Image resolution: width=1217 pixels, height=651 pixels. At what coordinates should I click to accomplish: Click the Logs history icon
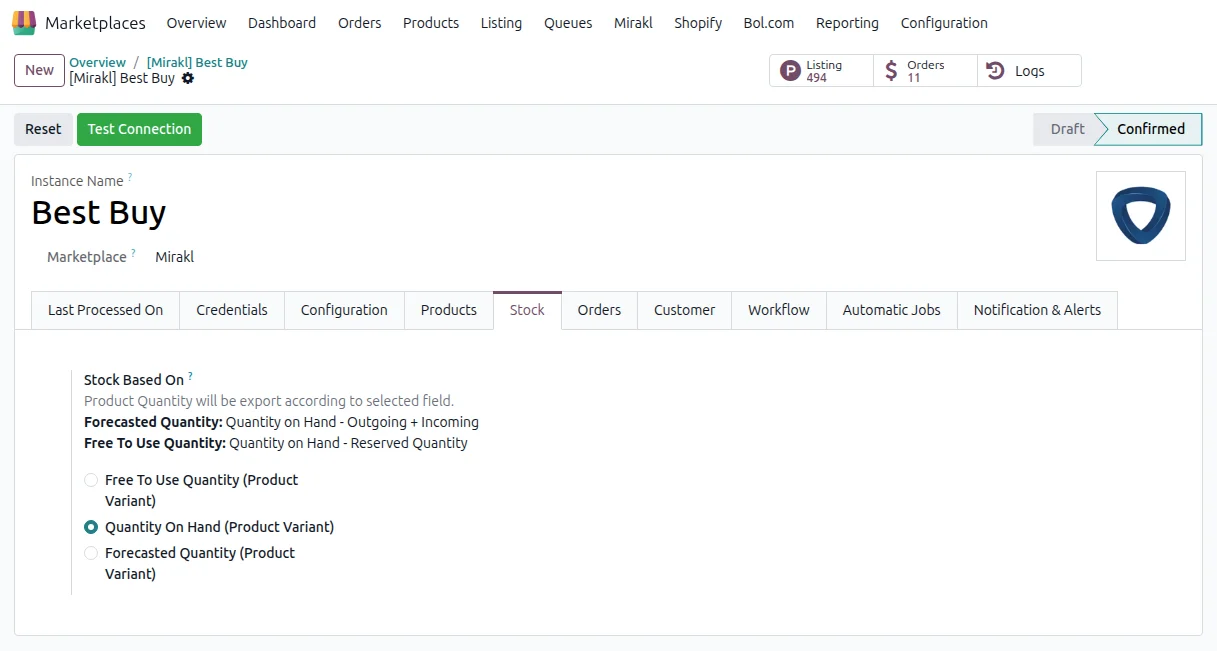(x=995, y=71)
